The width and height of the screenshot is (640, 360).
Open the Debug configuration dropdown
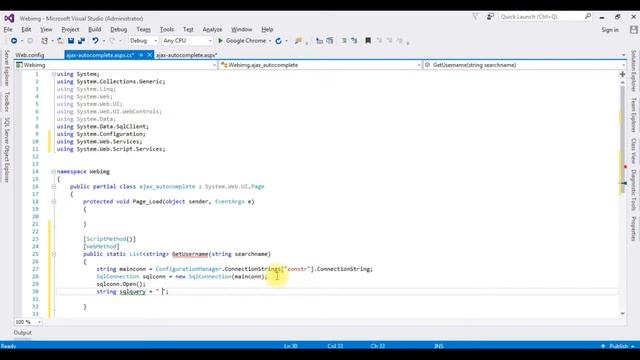[x=156, y=41]
